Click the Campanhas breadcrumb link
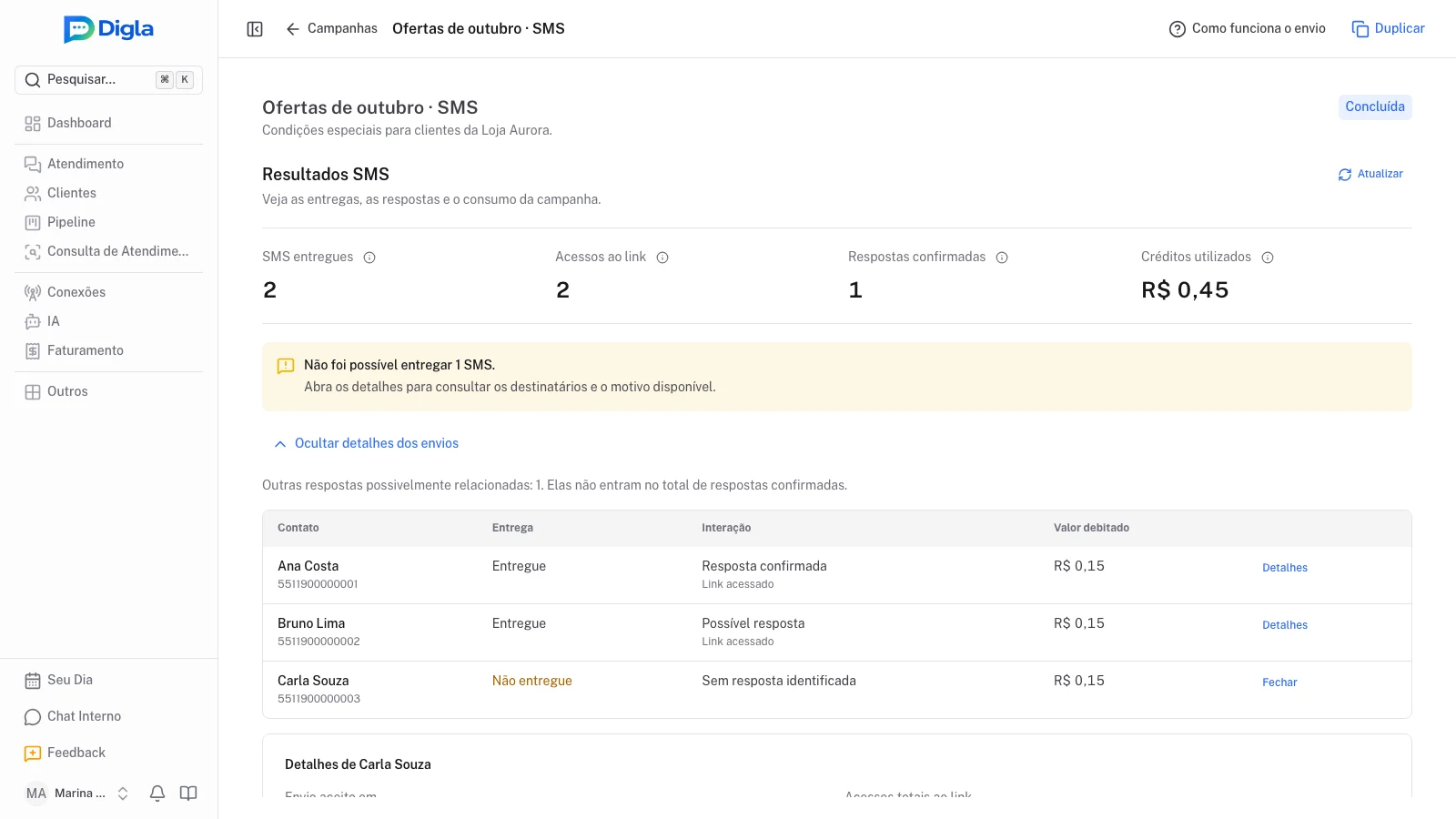Image resolution: width=1456 pixels, height=819 pixels. pyautogui.click(x=342, y=29)
